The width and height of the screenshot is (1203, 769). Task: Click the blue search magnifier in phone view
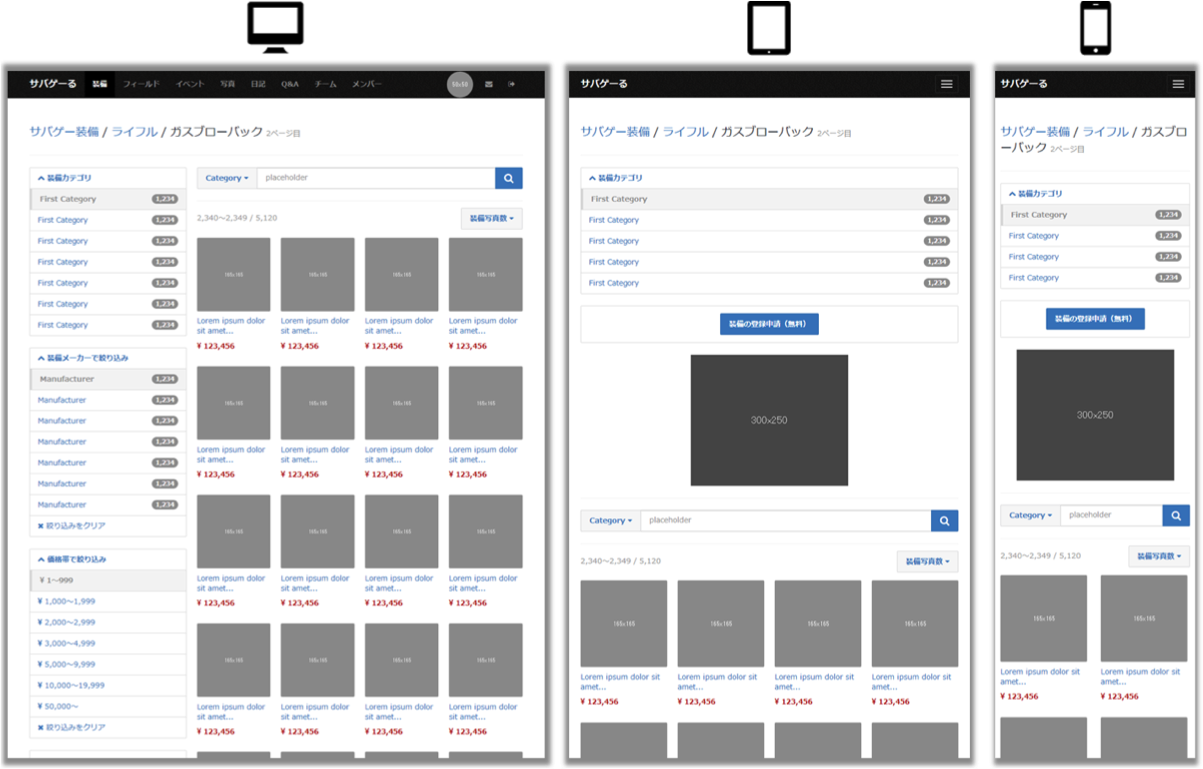1176,515
